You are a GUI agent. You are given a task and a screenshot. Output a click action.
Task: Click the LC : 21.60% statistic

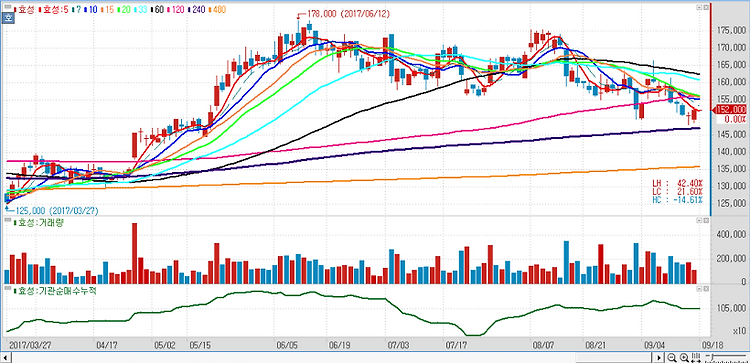(677, 191)
